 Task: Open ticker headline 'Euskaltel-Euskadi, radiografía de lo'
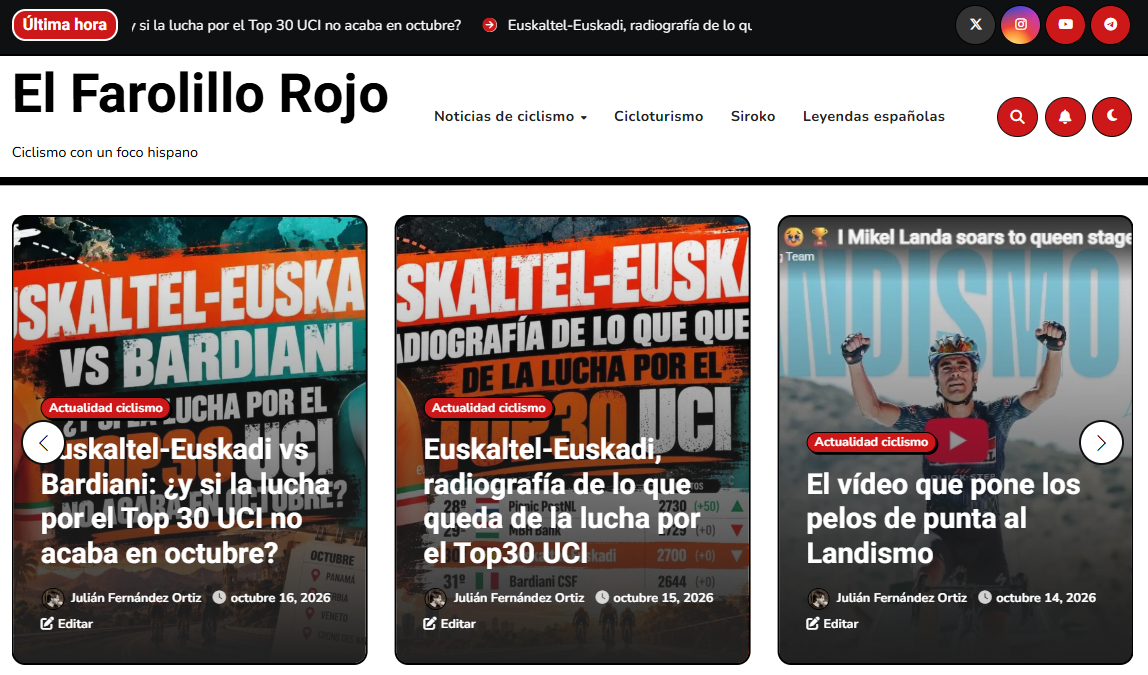click(x=629, y=25)
